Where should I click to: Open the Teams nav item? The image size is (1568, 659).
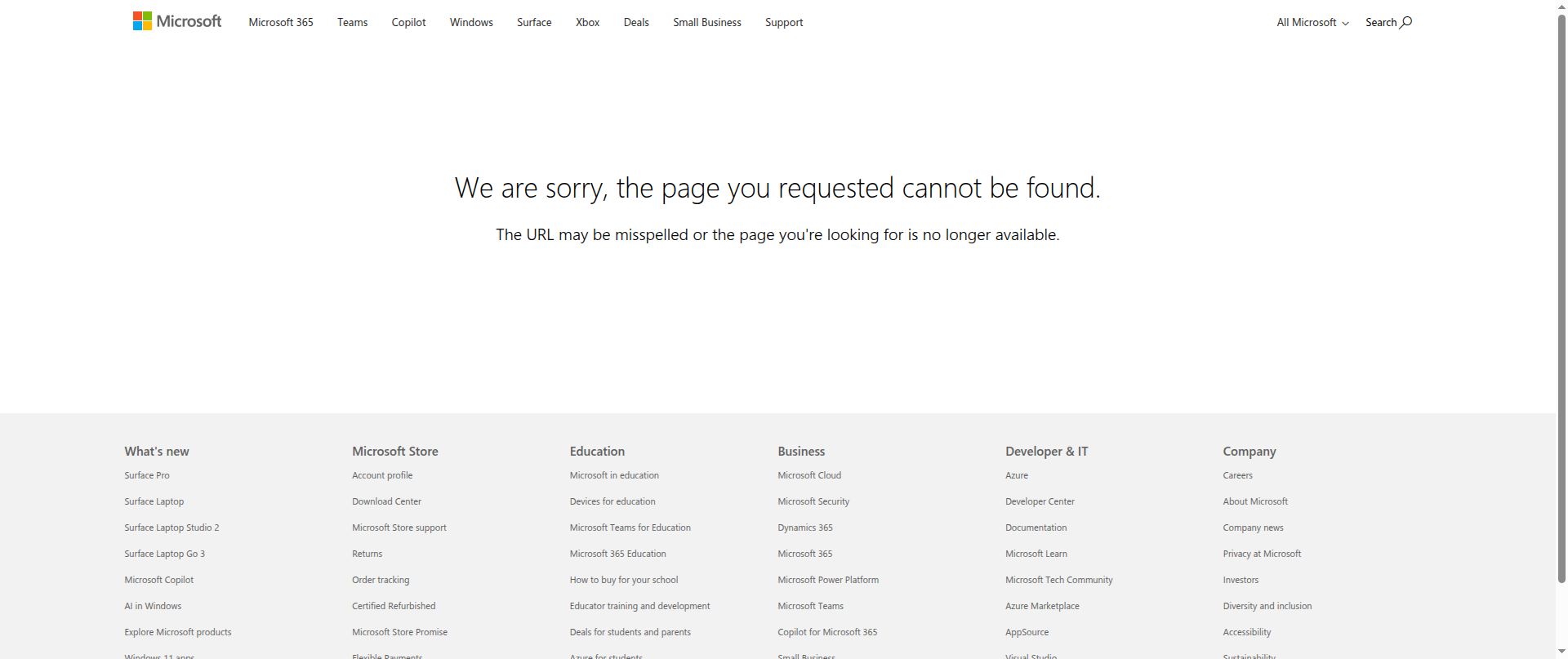[352, 23]
